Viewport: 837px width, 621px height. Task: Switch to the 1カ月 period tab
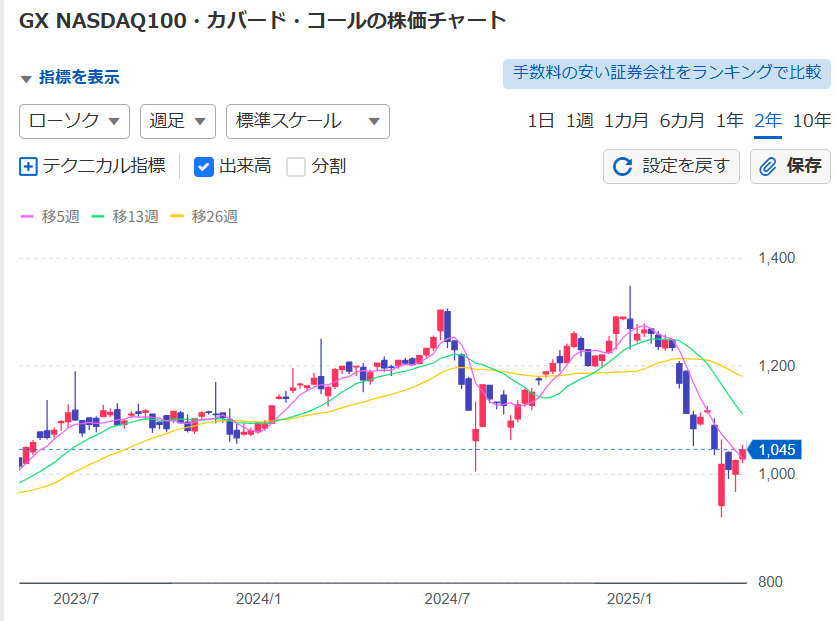pyautogui.click(x=626, y=121)
